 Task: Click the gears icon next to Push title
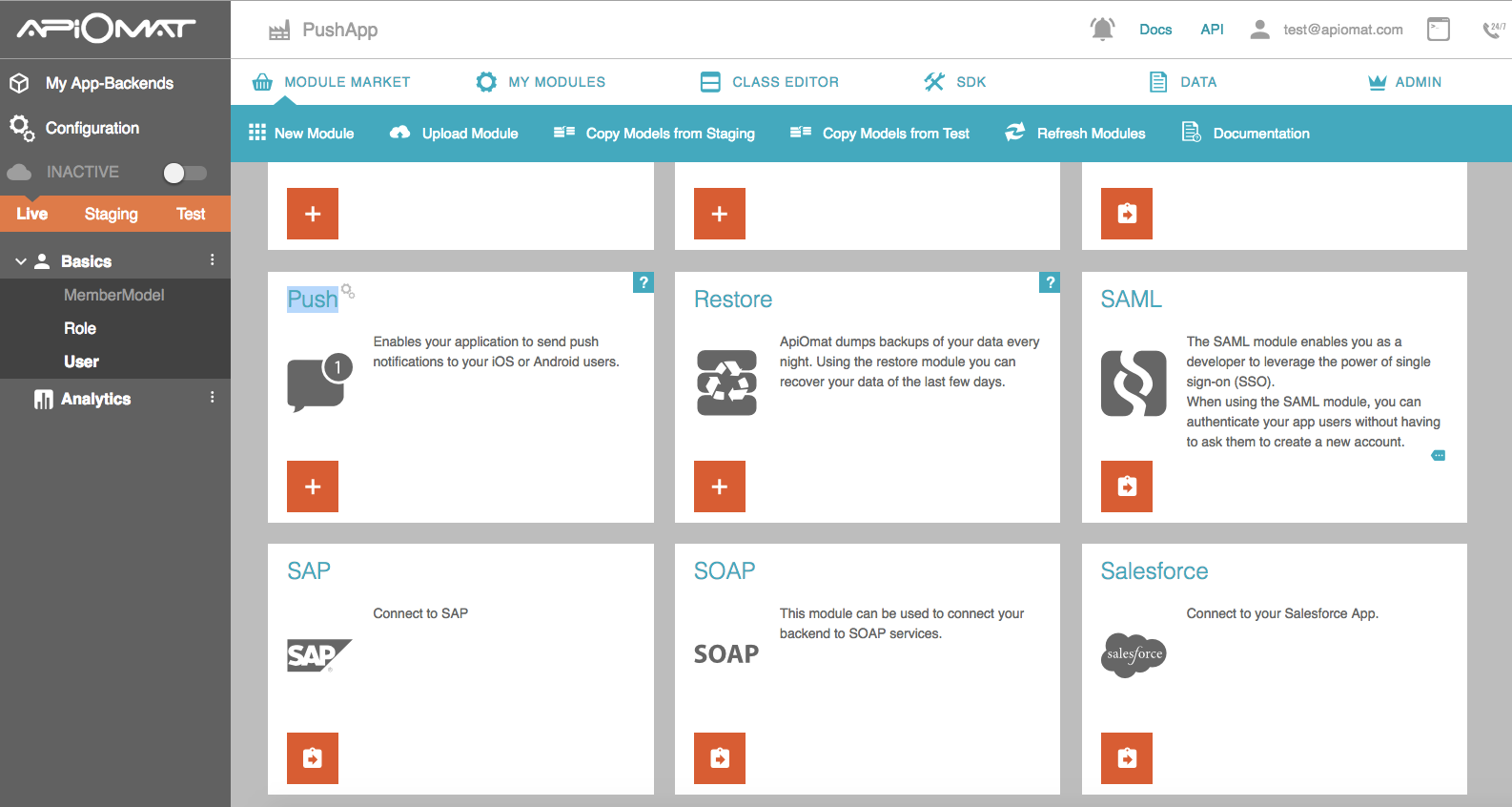[348, 291]
